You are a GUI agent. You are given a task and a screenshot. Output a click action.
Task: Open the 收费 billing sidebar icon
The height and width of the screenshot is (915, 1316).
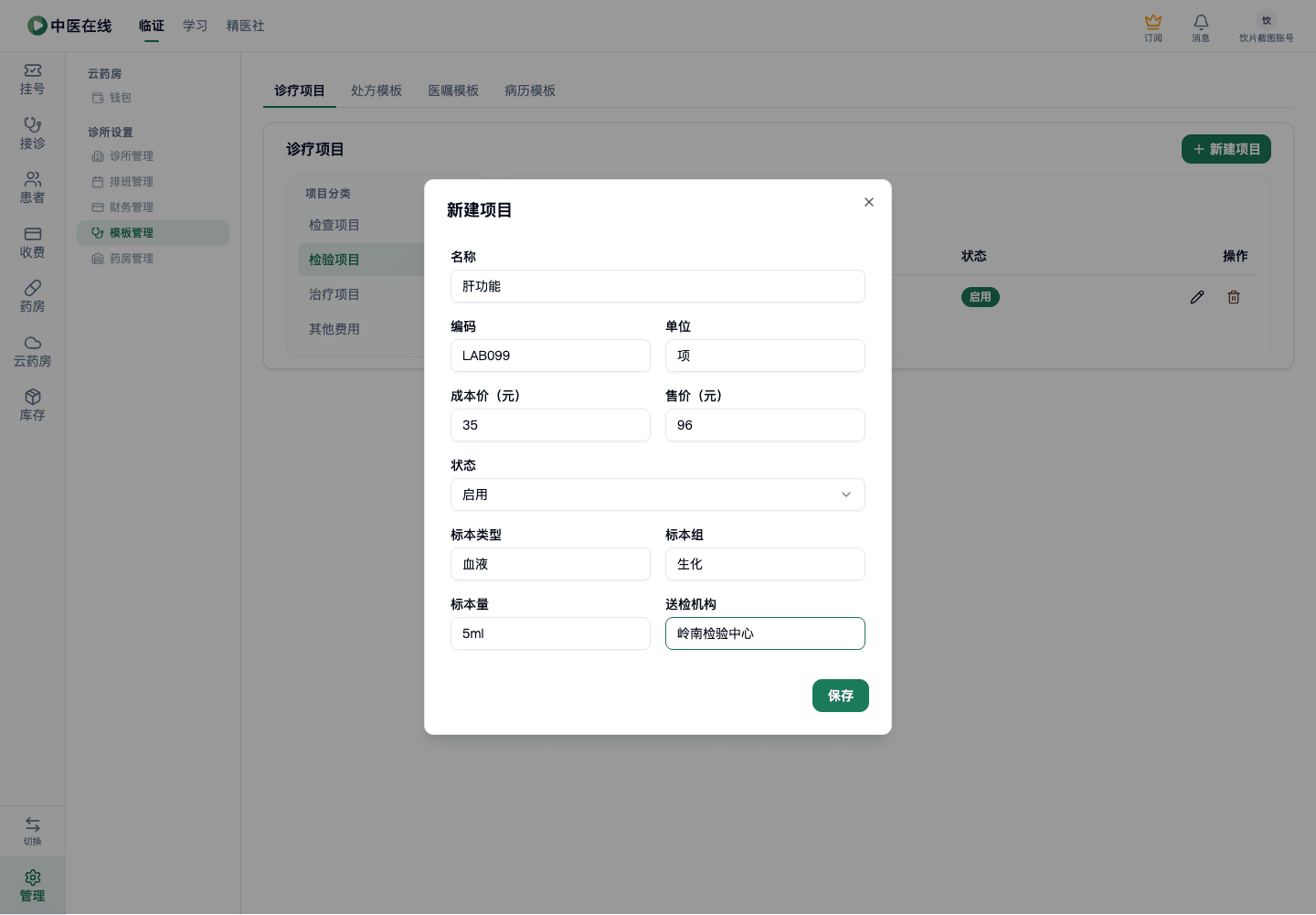coord(32,243)
